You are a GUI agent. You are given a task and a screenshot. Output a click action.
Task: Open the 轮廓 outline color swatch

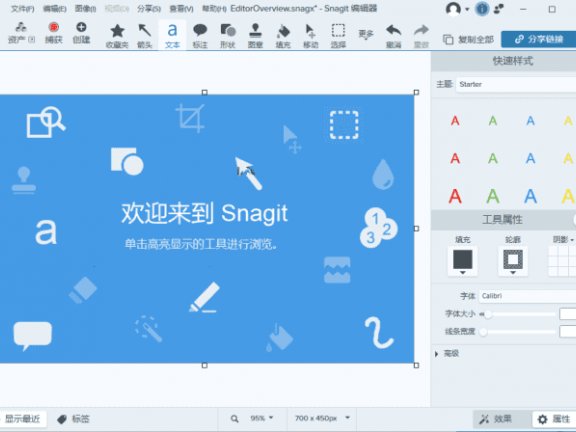click(x=513, y=261)
